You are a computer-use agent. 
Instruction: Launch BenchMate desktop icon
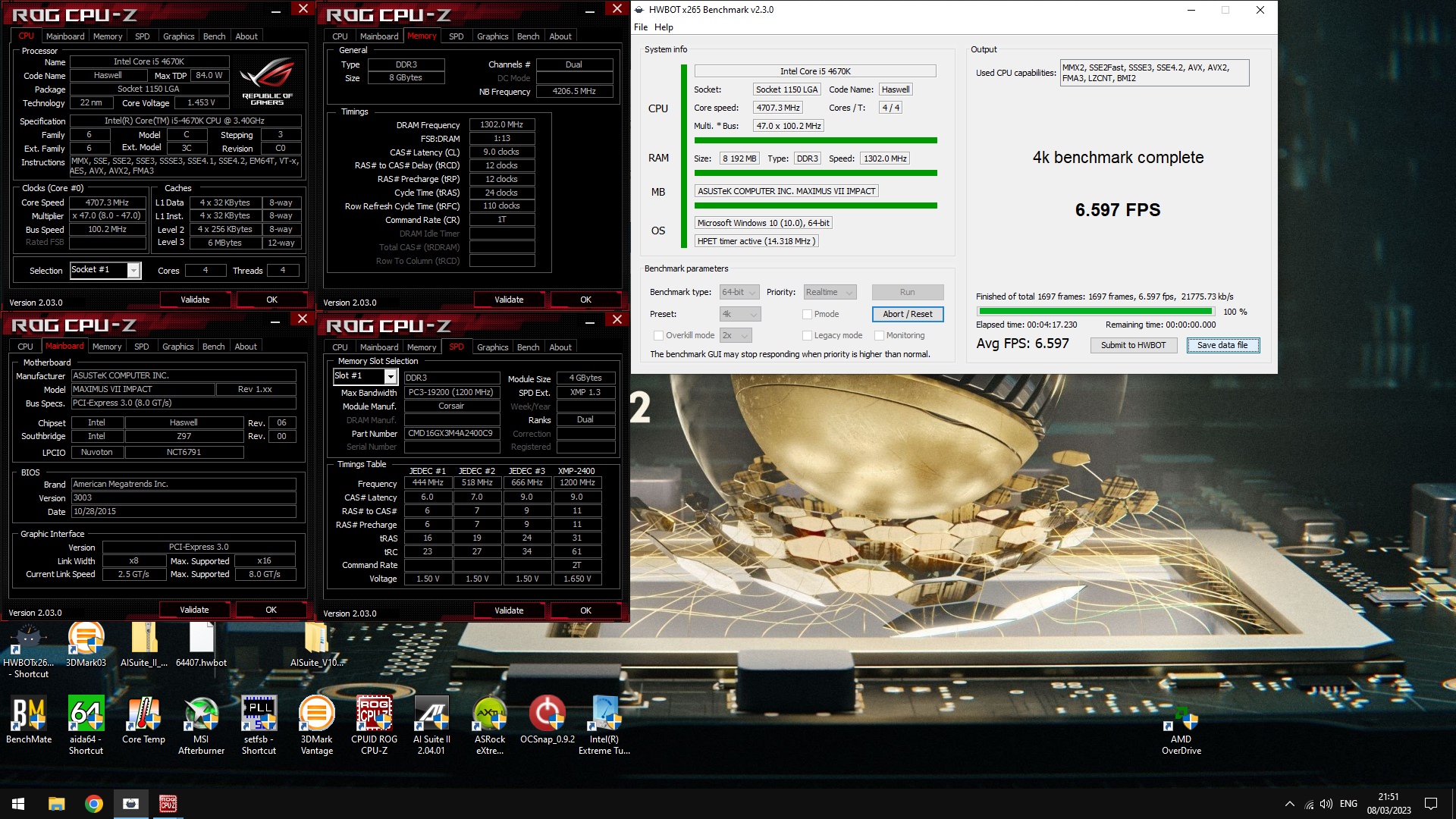click(29, 720)
